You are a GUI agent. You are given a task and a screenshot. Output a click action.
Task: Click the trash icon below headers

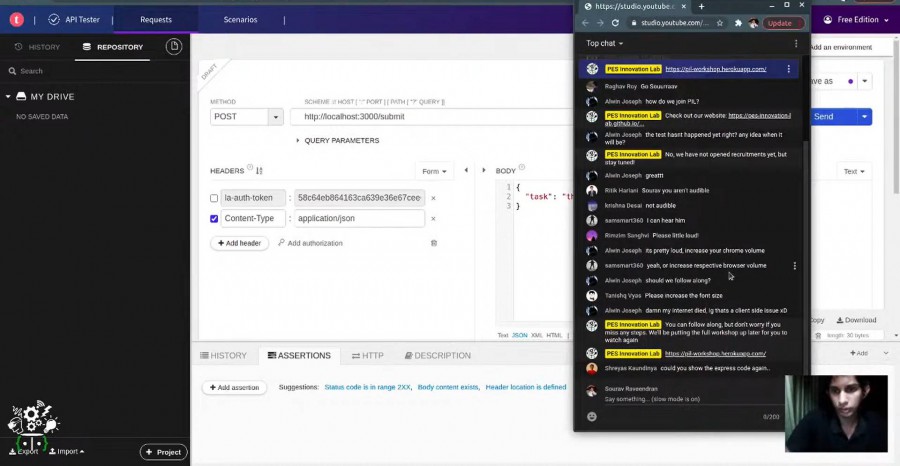[433, 243]
